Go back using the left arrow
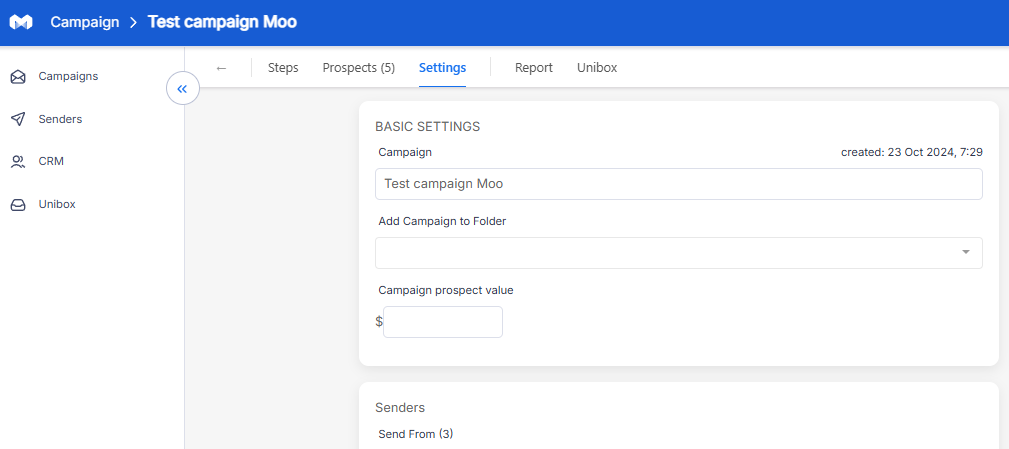1009x449 pixels. click(x=221, y=68)
